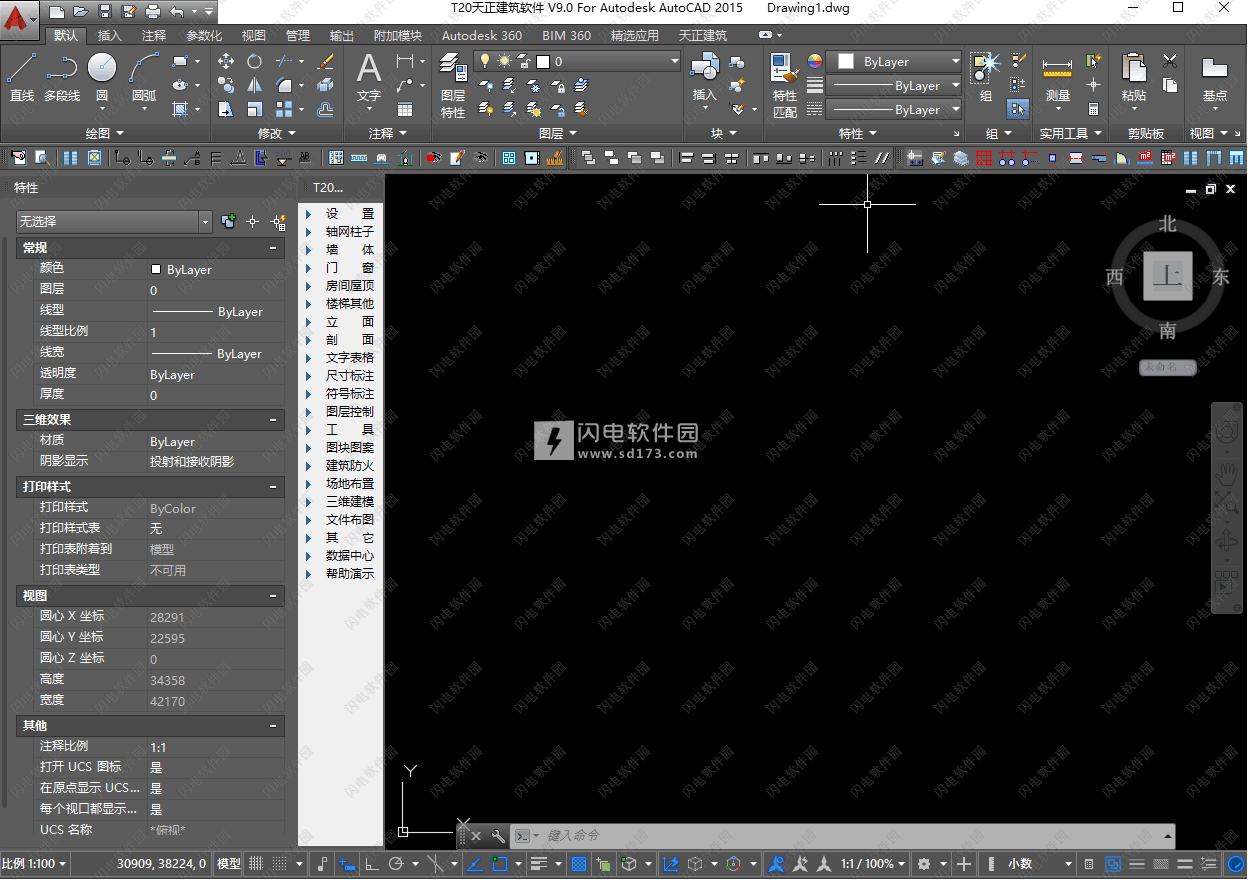Click the quick calculator icon
Viewport: 1248px width, 880px height.
[1094, 109]
